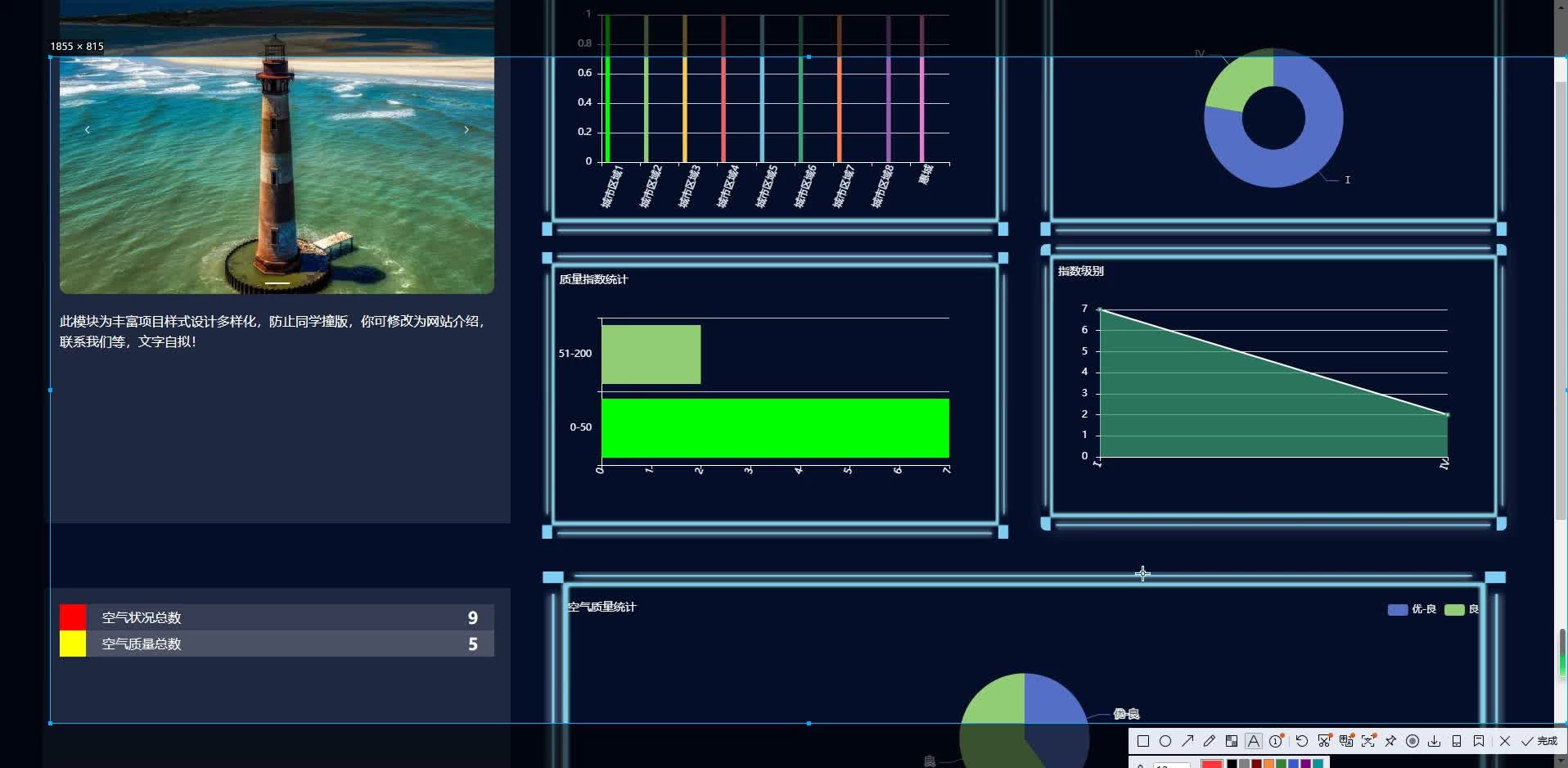
Task: Advance to the next carousel image
Action: pyautogui.click(x=466, y=129)
